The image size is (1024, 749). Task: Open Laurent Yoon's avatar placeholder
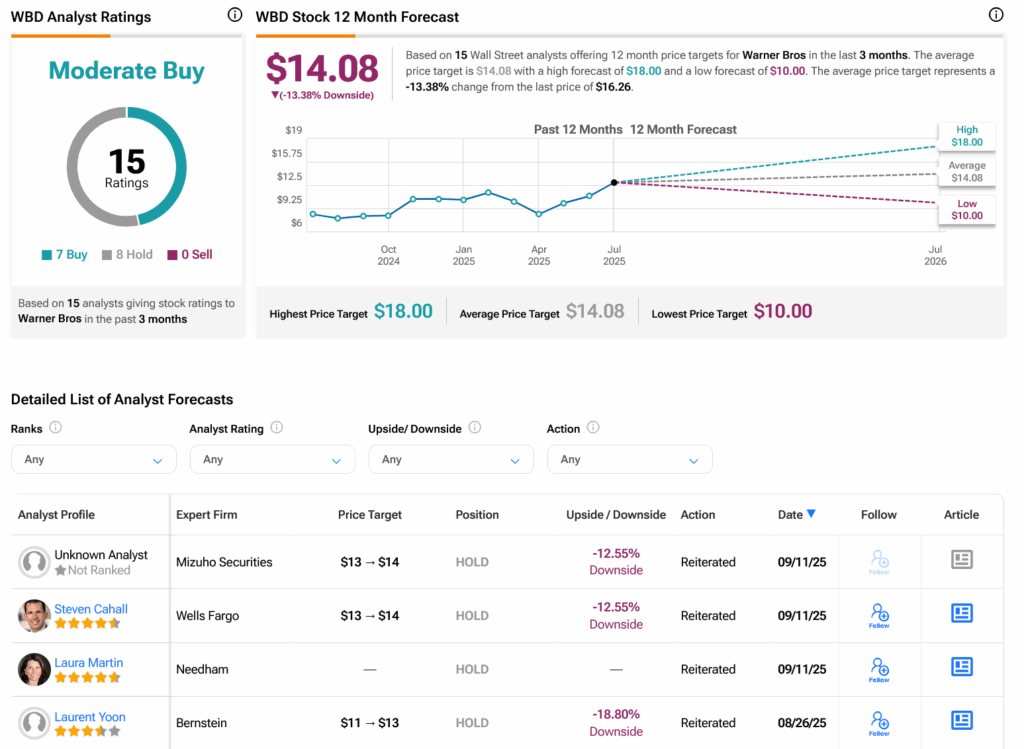point(34,723)
